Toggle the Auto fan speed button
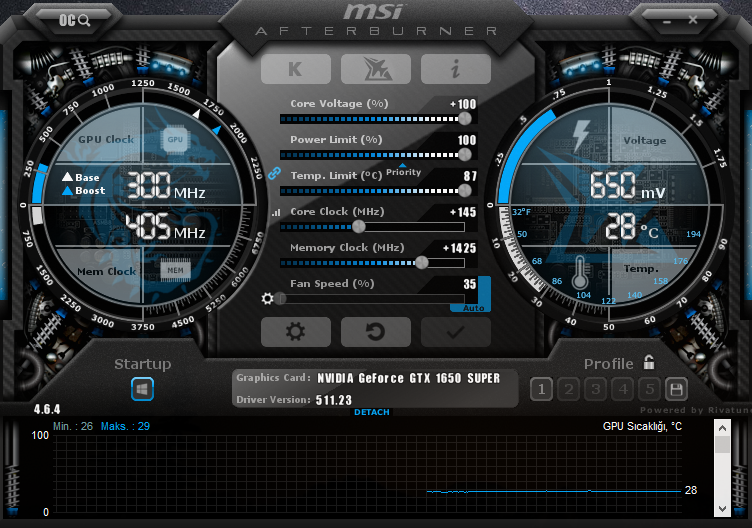The height and width of the screenshot is (528, 752). pos(473,308)
